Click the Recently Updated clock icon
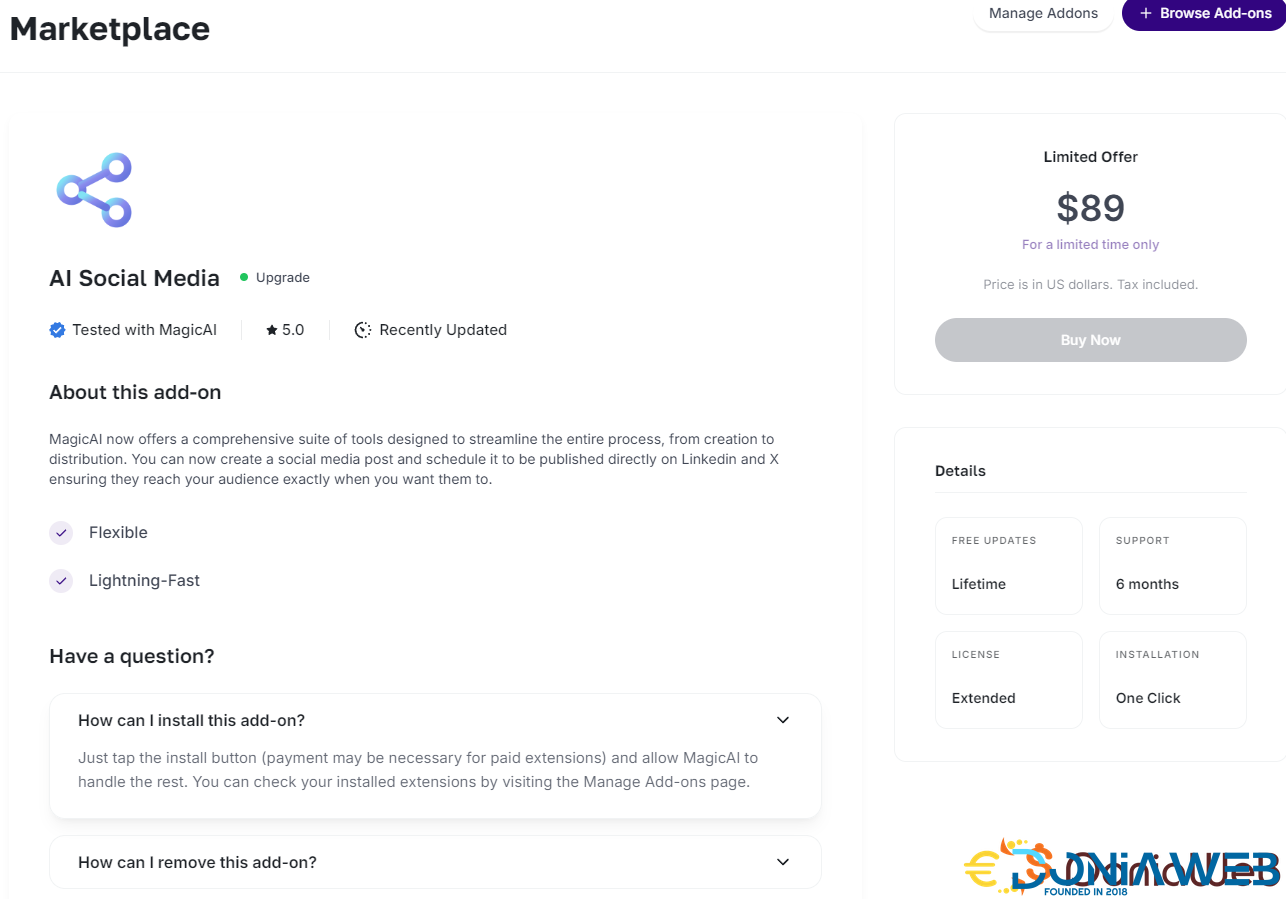This screenshot has height=899, width=1286. click(x=363, y=330)
